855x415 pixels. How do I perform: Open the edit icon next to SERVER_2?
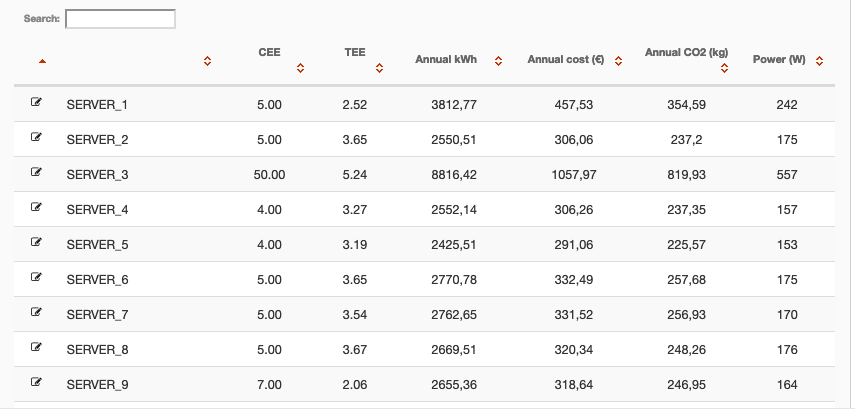pyautogui.click(x=36, y=136)
